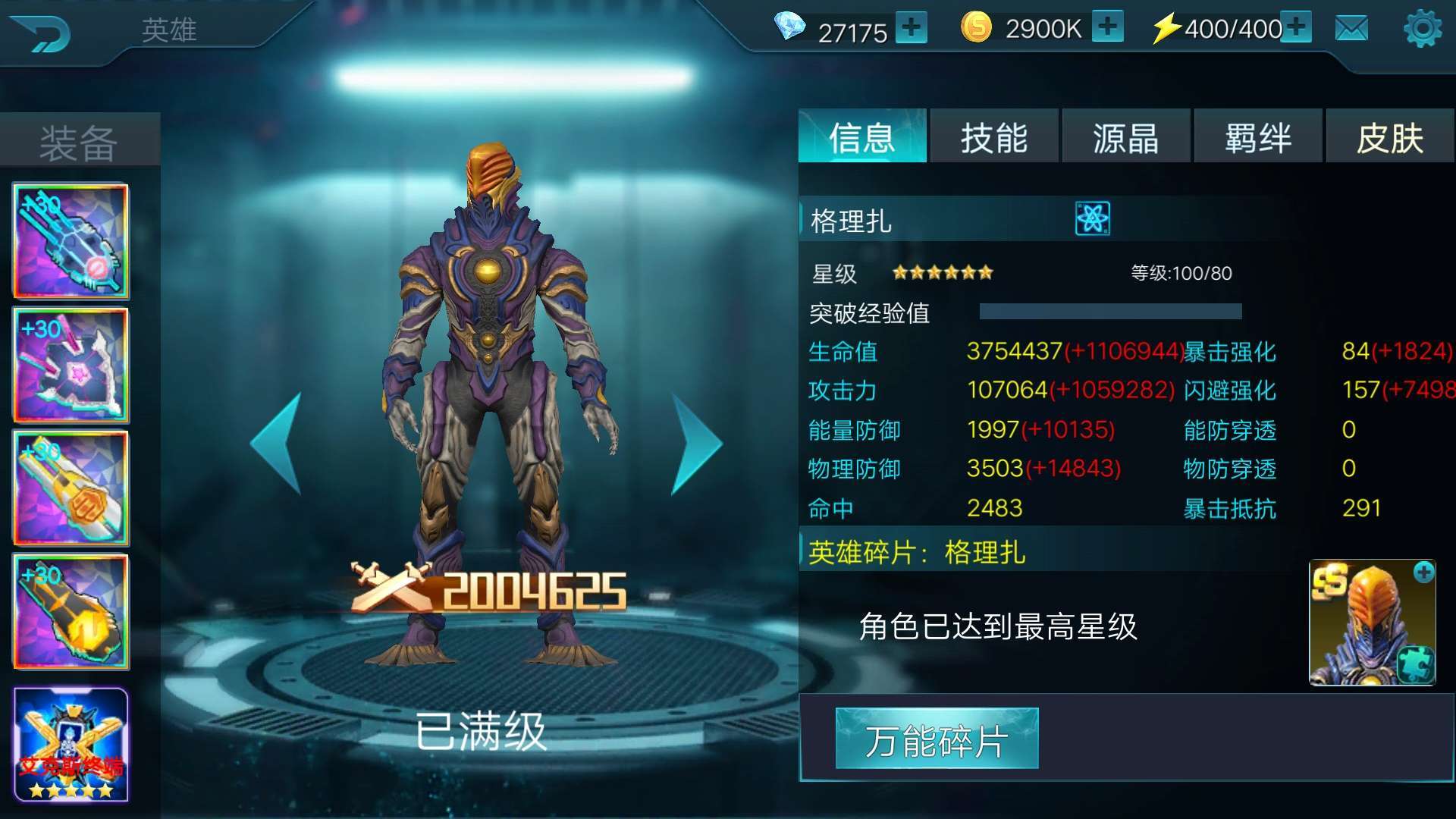
Task: Open the five-star card at bottom left
Action: 71,745
